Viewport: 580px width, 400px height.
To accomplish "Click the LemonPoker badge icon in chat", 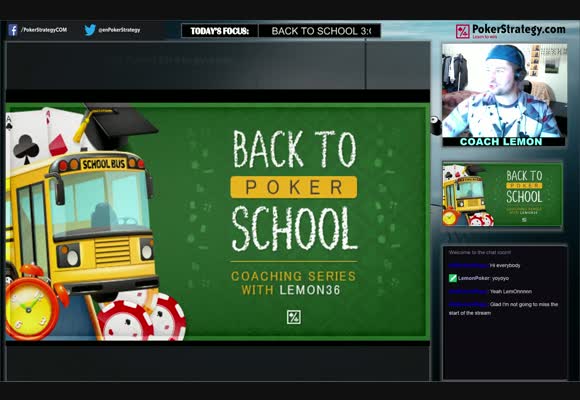I will coord(452,278).
